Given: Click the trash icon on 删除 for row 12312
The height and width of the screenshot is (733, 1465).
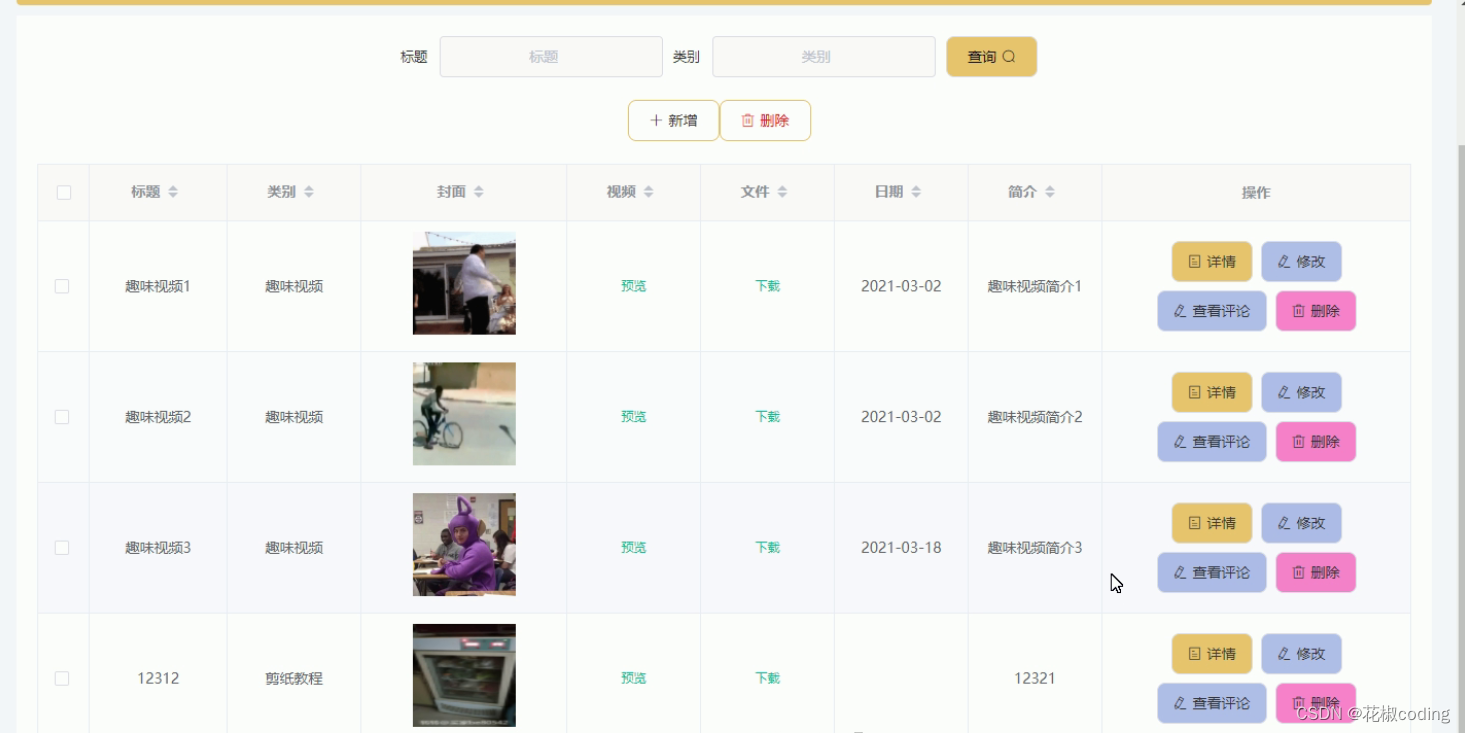Looking at the screenshot, I should [1299, 703].
